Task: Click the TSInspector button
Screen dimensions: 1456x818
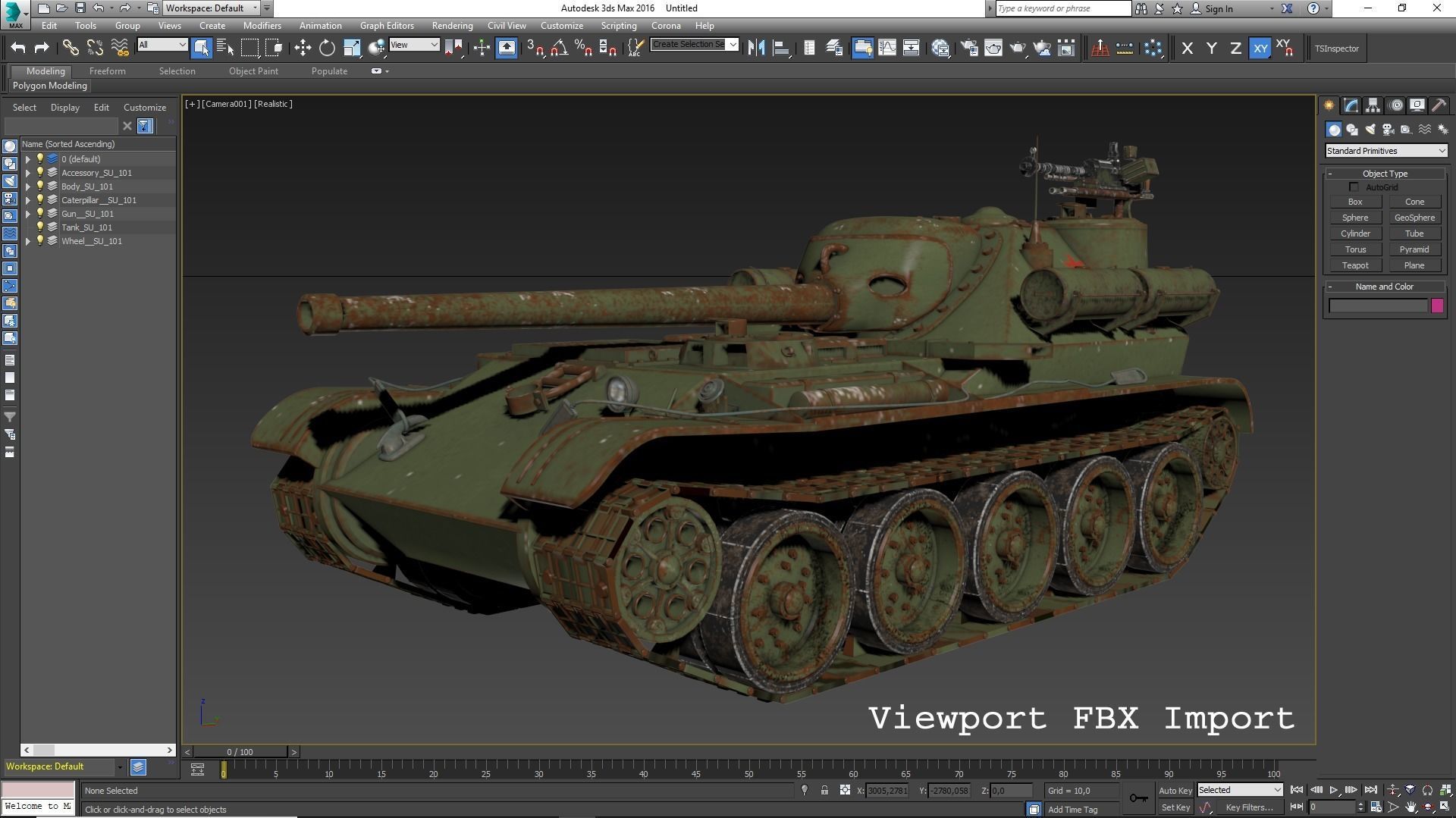Action: pos(1337,48)
